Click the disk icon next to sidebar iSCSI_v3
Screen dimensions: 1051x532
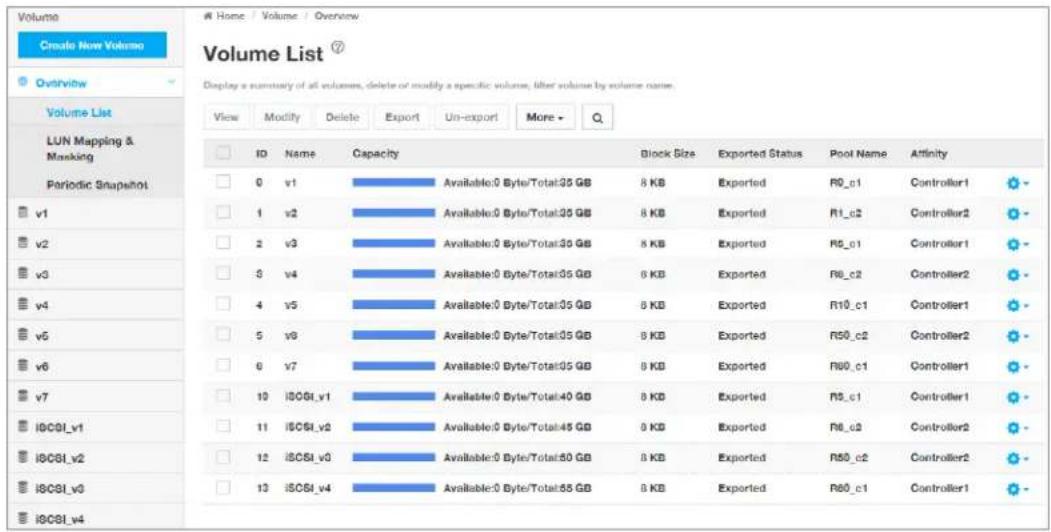(22, 490)
